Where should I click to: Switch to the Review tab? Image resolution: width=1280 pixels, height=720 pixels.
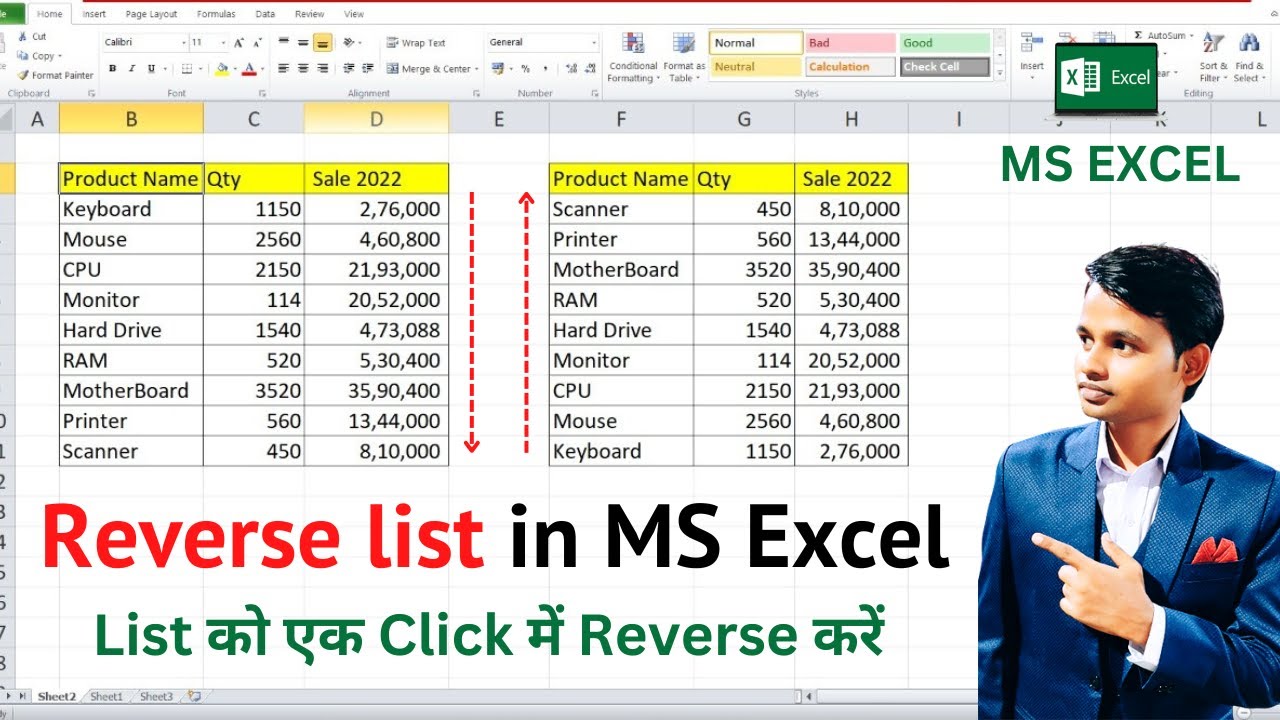pos(309,14)
